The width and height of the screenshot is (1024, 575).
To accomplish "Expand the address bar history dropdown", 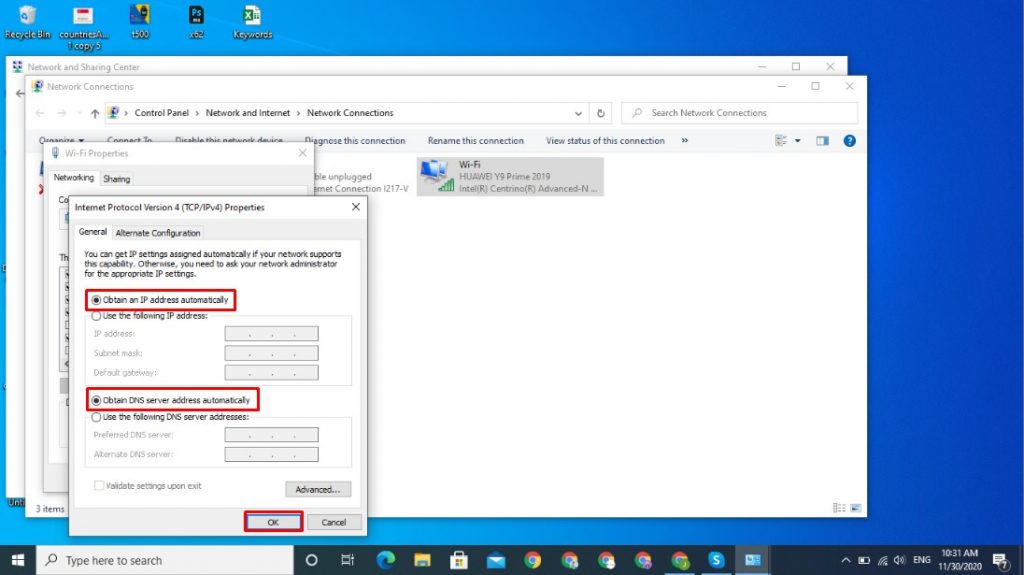I will pyautogui.click(x=578, y=113).
